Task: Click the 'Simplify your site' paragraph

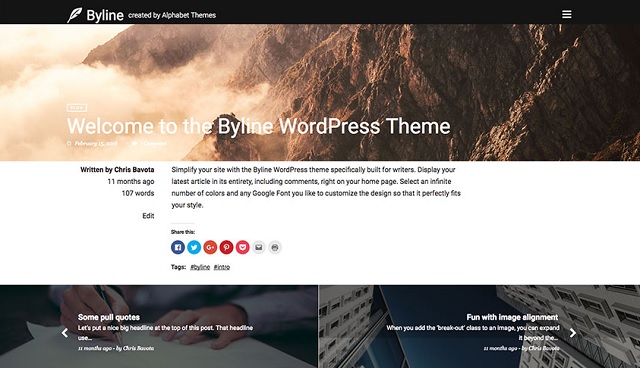Action: (316, 187)
